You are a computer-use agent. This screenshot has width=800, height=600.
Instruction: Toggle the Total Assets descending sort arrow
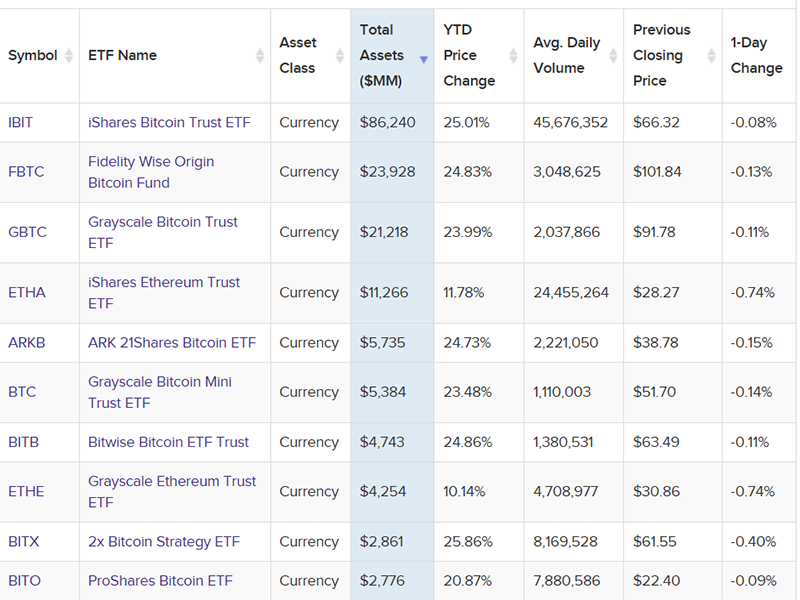tap(424, 60)
